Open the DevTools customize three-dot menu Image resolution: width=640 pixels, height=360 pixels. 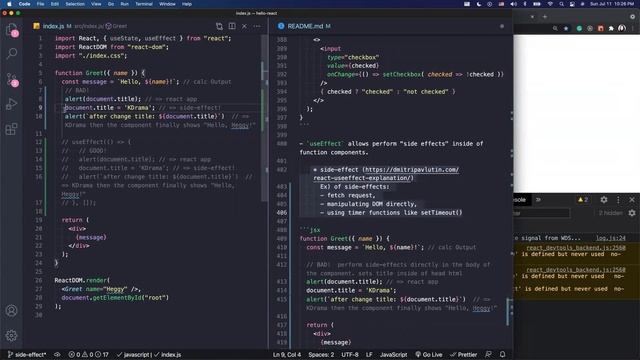[618, 200]
